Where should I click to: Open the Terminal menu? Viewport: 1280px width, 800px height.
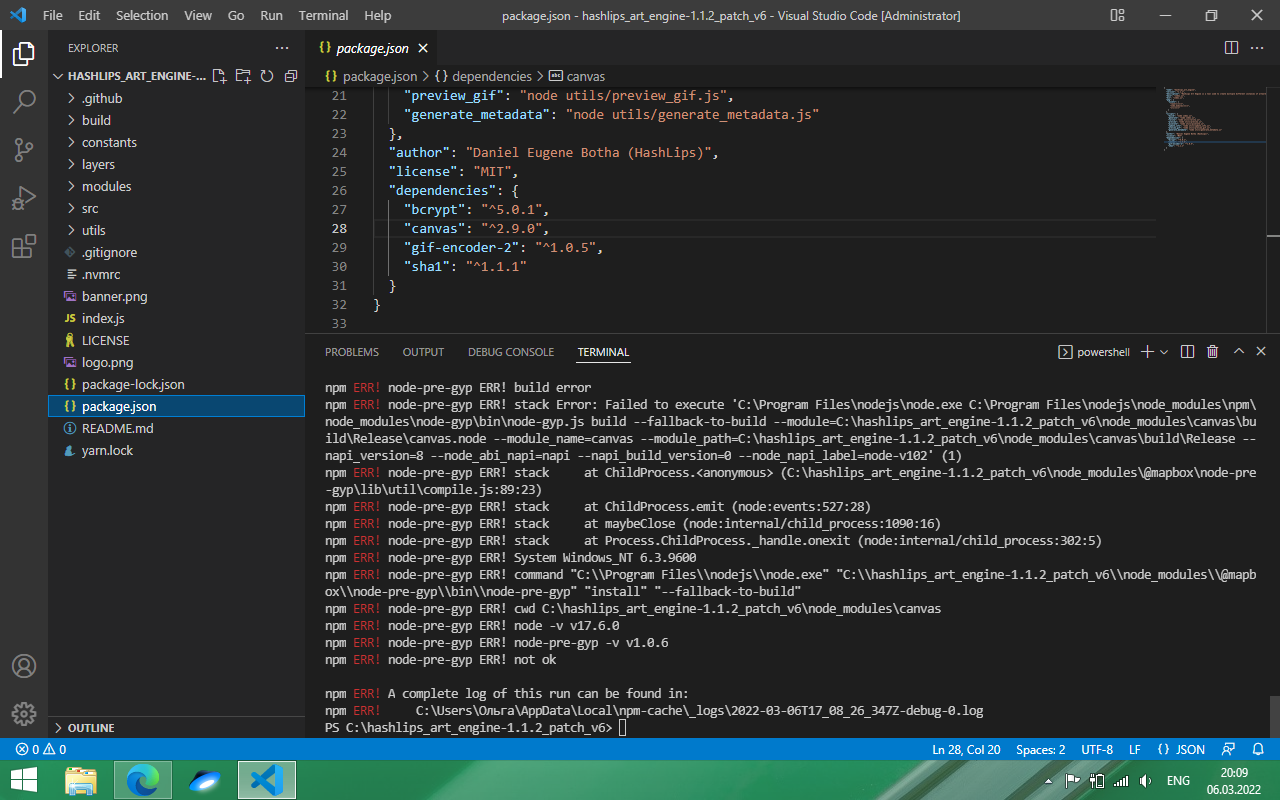click(323, 15)
